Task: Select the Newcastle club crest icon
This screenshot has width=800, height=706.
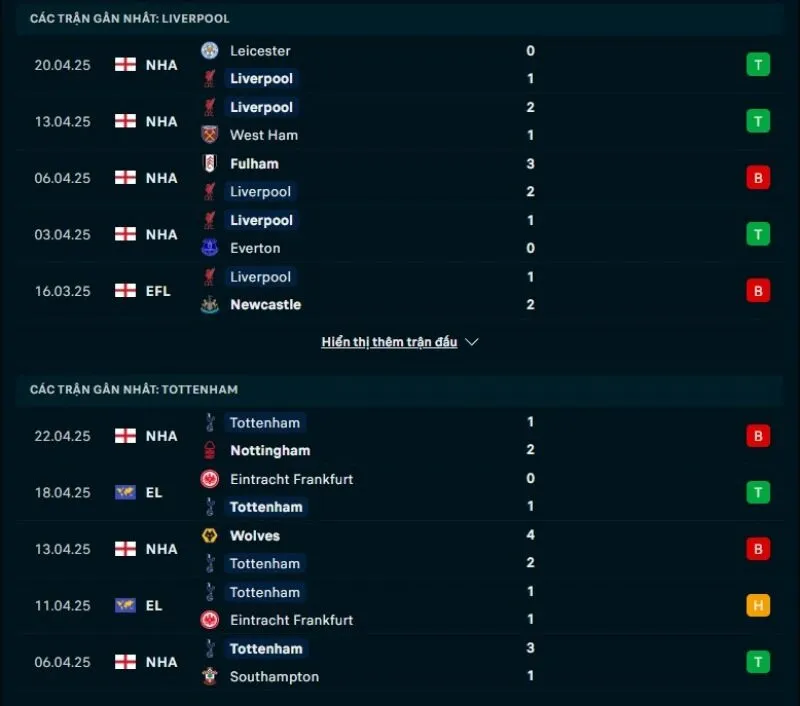Action: [210, 304]
